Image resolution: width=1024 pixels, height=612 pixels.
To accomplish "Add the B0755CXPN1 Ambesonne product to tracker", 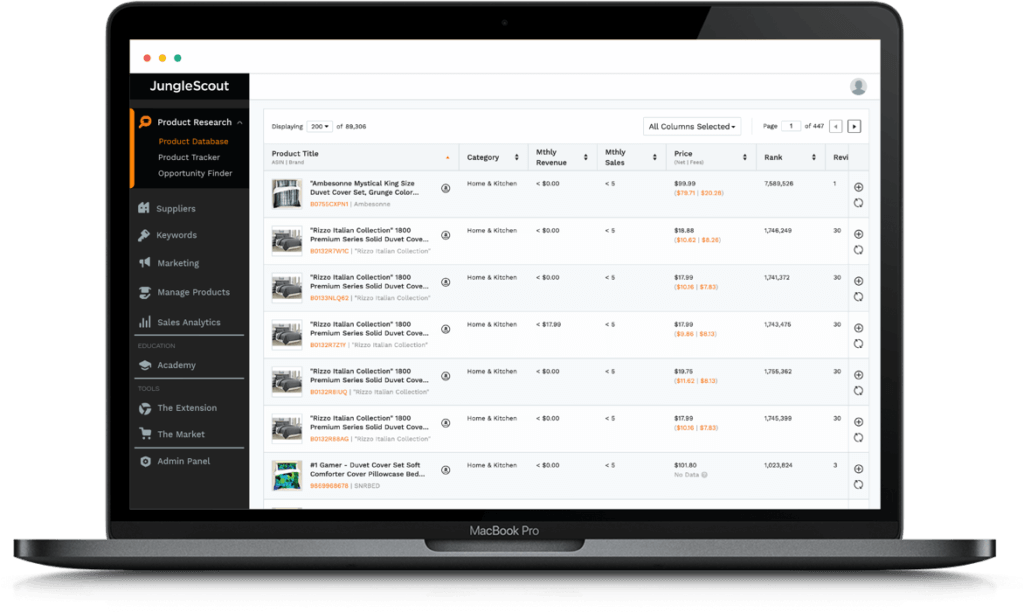I will pos(858,187).
